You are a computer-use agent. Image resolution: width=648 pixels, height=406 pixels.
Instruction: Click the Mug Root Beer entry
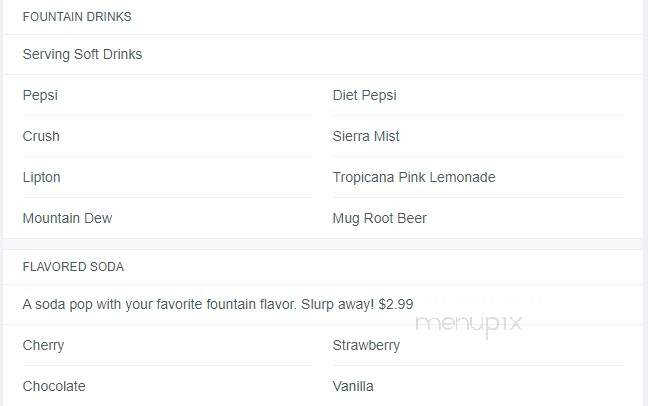point(379,218)
